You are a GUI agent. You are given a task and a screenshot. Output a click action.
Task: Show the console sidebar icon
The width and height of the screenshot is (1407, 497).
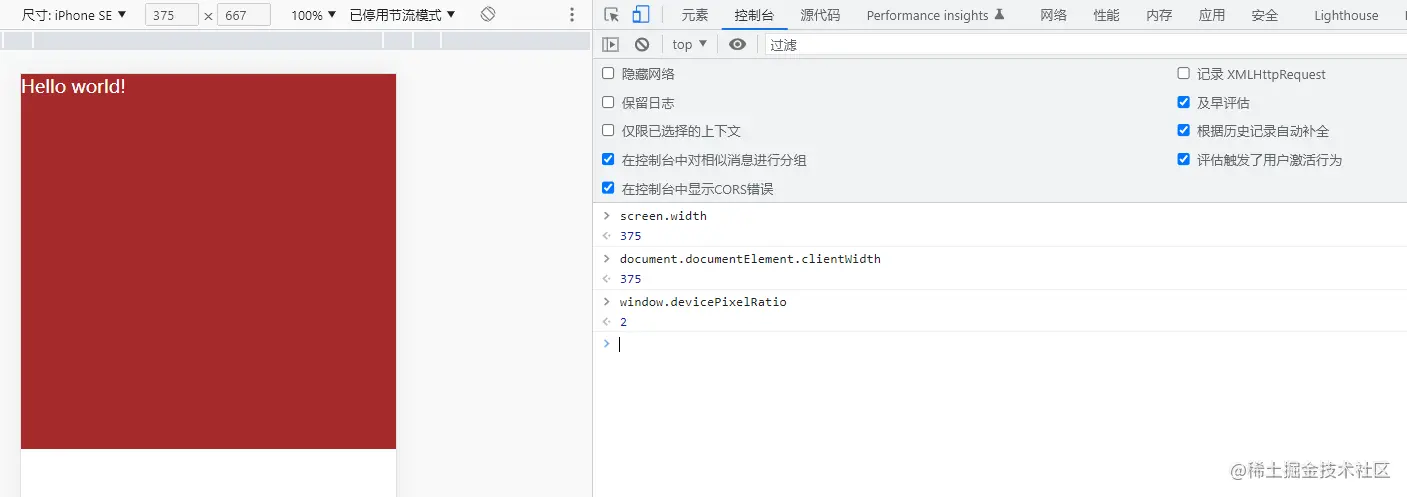611,44
